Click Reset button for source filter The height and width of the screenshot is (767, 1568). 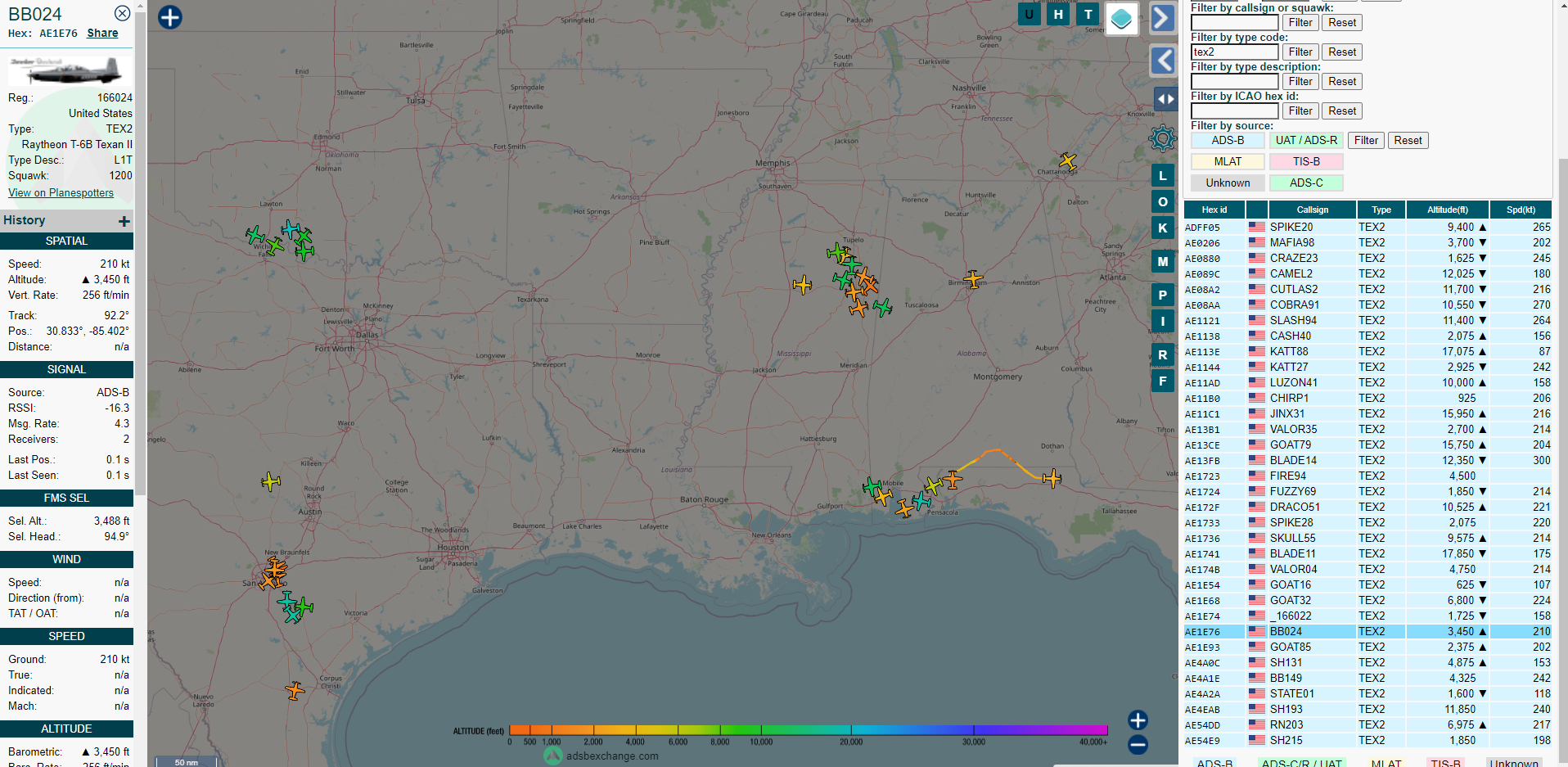coord(1408,141)
